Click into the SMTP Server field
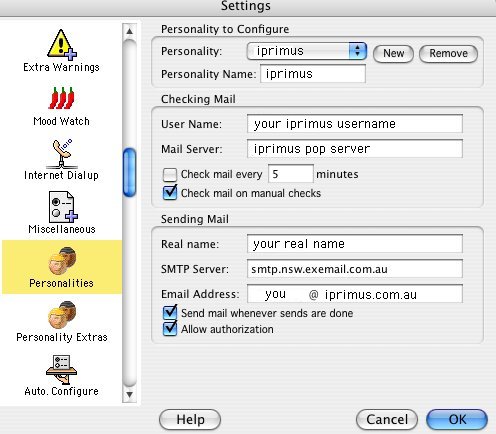The height and width of the screenshot is (434, 496). pos(355,269)
